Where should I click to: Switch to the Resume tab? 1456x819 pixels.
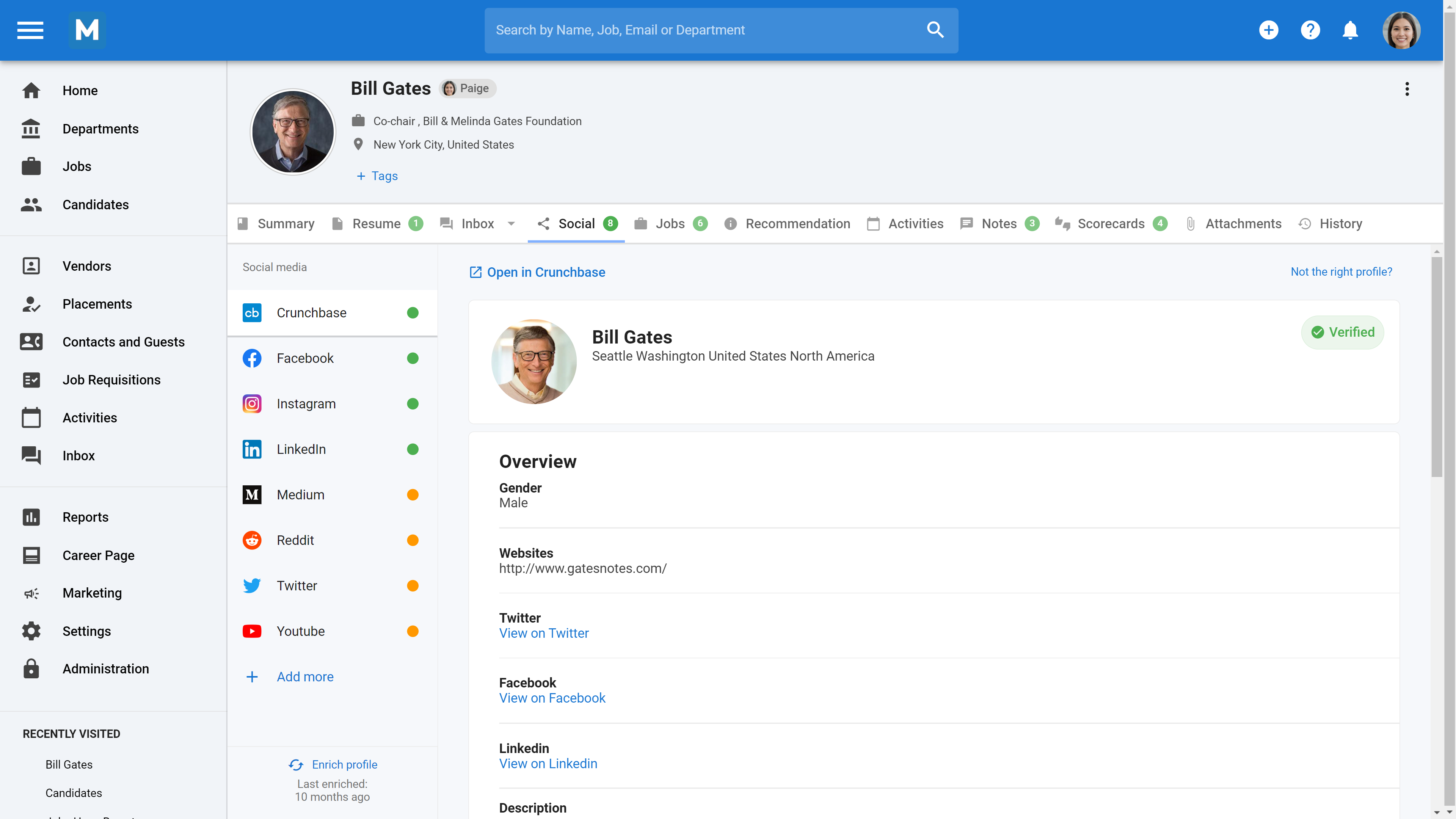[x=377, y=224]
